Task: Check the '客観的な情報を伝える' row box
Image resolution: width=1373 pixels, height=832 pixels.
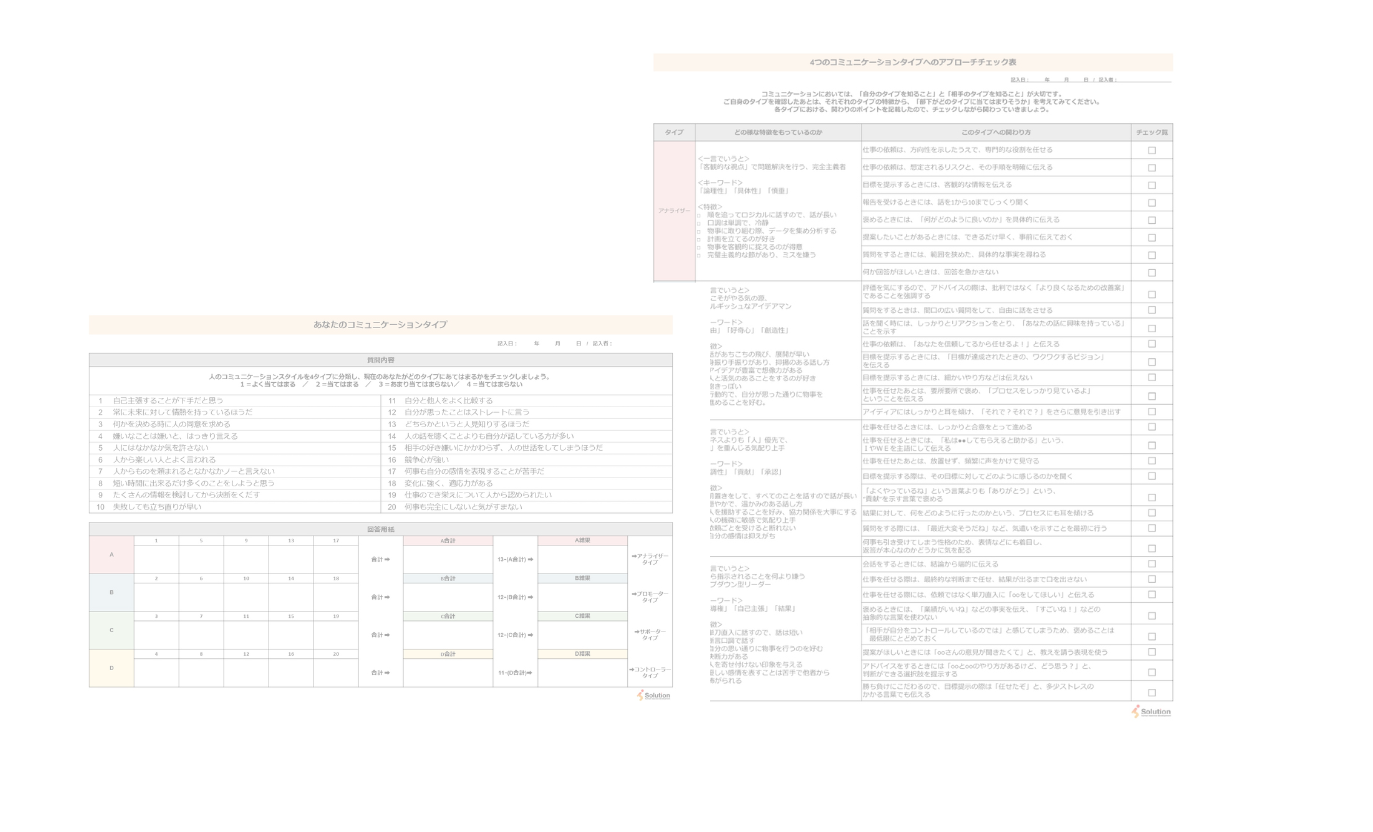Action: (1151, 185)
